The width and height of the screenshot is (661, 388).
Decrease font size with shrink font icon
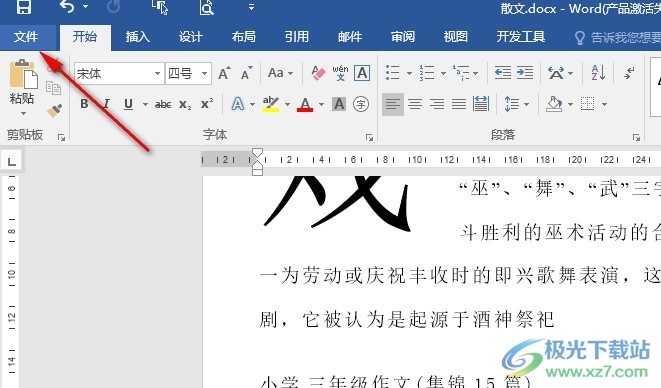click(247, 73)
